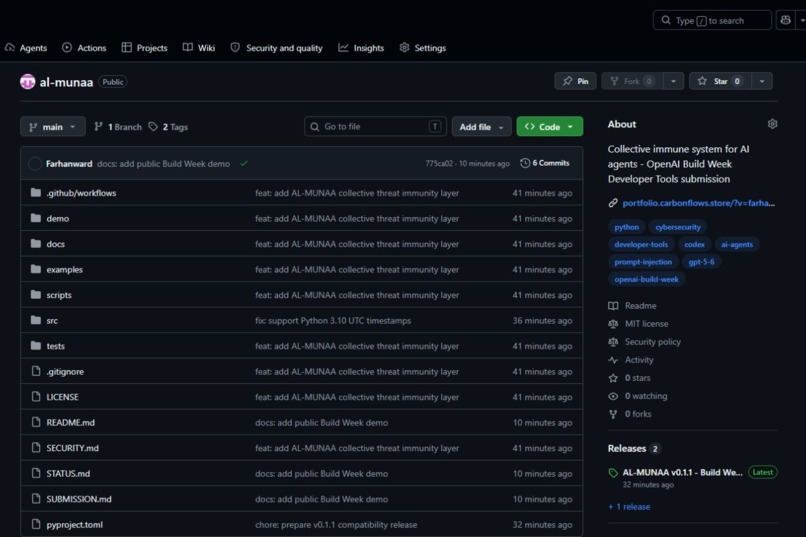
Task: Click the demo folder icon
Action: click(x=35, y=218)
